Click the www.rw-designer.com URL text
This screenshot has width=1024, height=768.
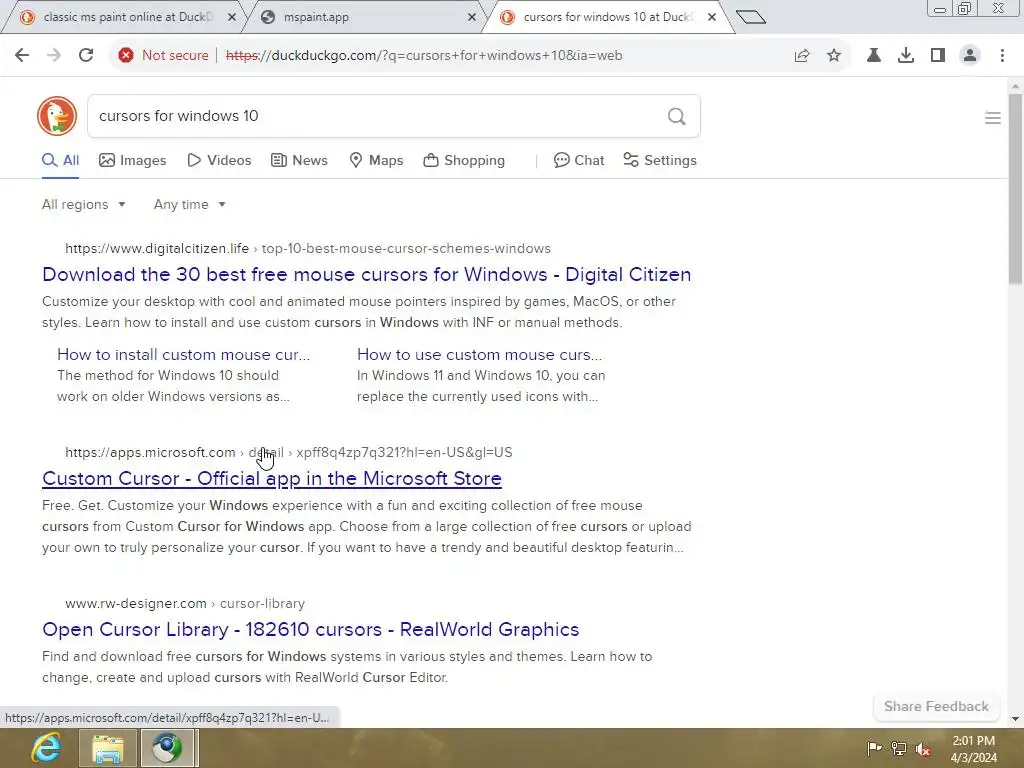coord(136,604)
